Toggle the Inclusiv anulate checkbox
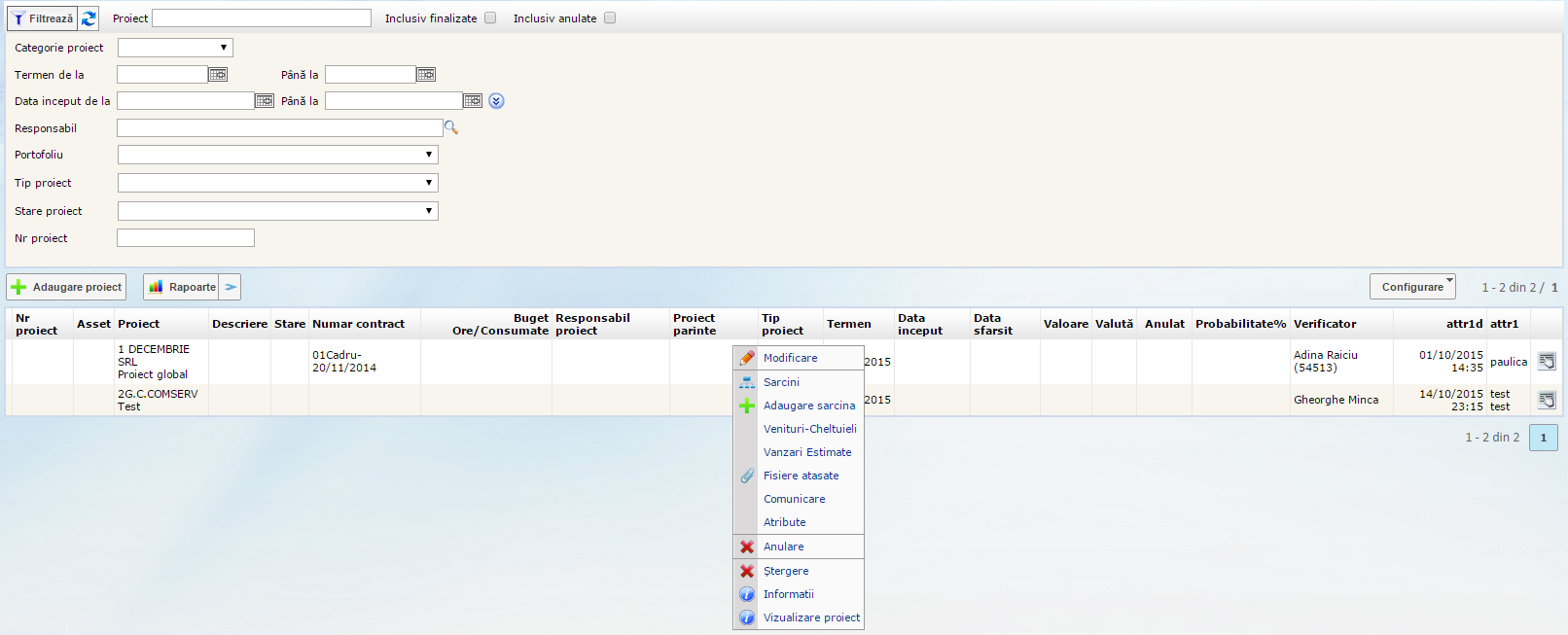 [x=610, y=18]
